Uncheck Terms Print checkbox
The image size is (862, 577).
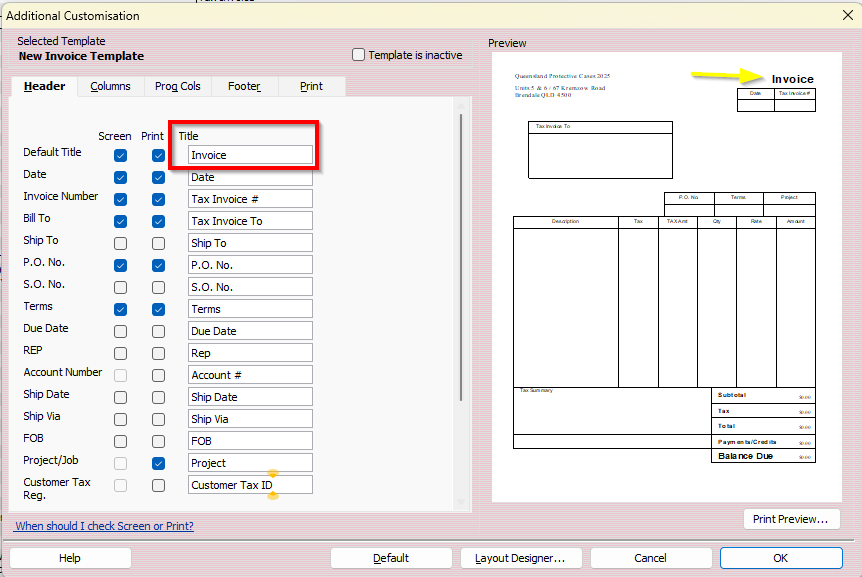(x=158, y=309)
